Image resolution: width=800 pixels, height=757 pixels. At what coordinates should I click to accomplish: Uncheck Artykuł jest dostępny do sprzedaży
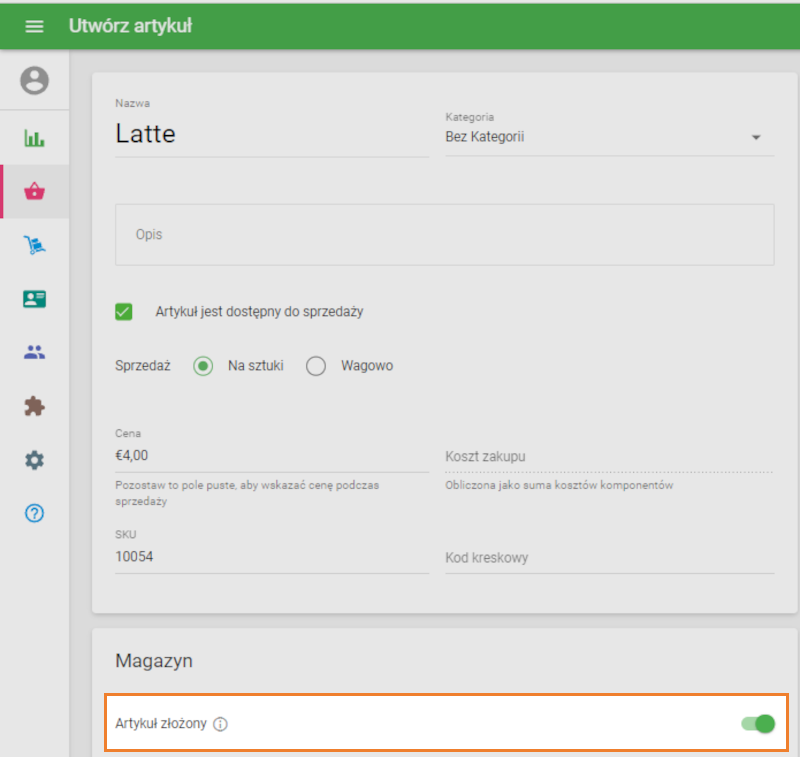pyautogui.click(x=124, y=312)
